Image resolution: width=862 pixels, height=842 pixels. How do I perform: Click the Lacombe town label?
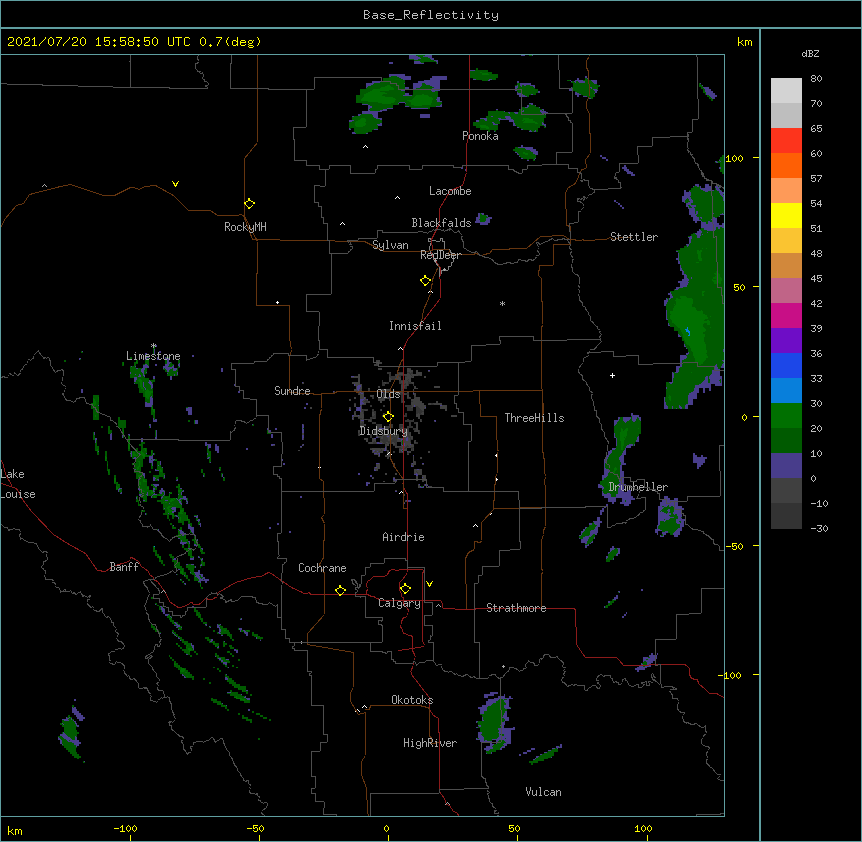450,191
